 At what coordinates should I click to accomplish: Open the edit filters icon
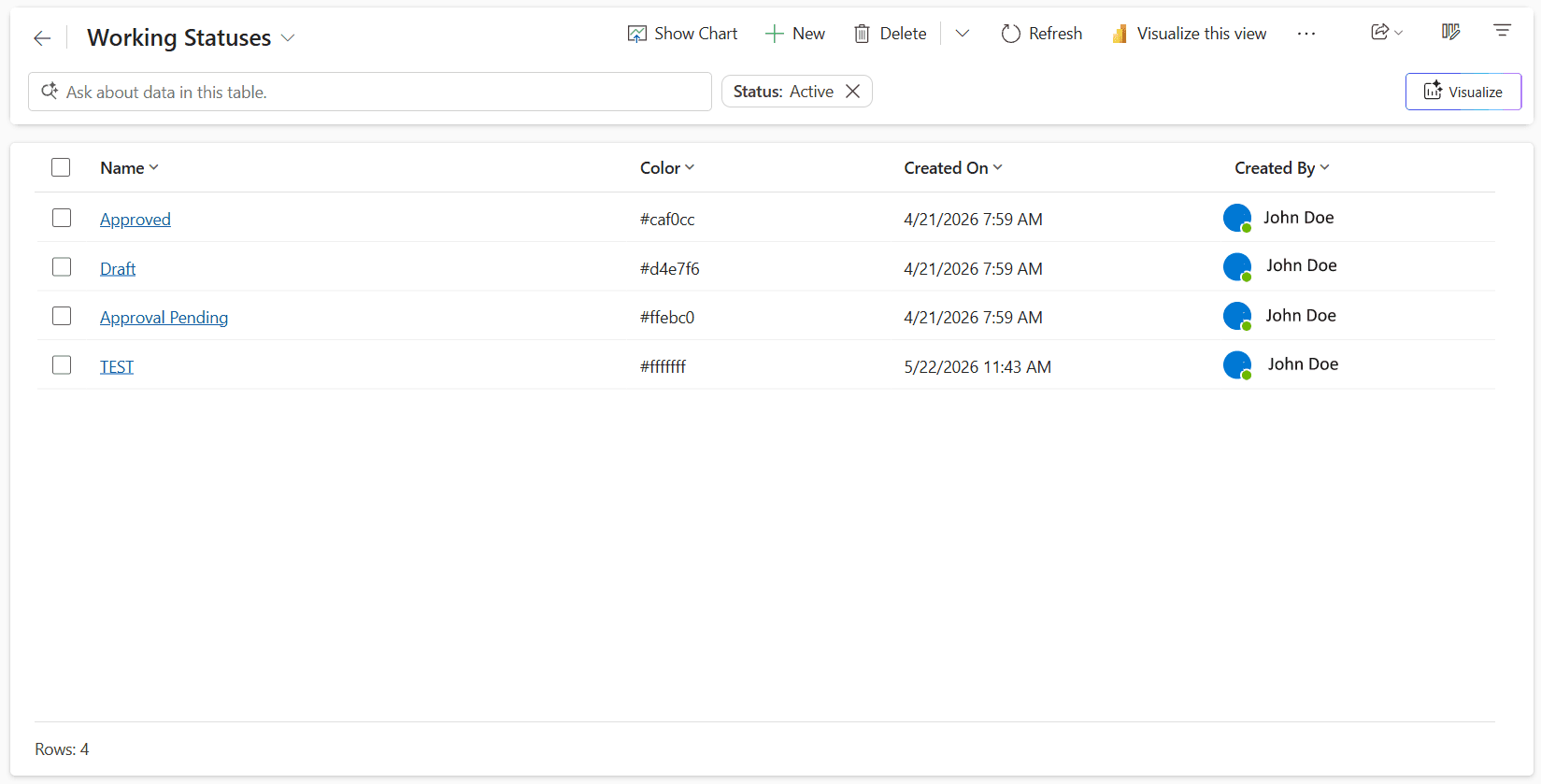pyautogui.click(x=1503, y=31)
